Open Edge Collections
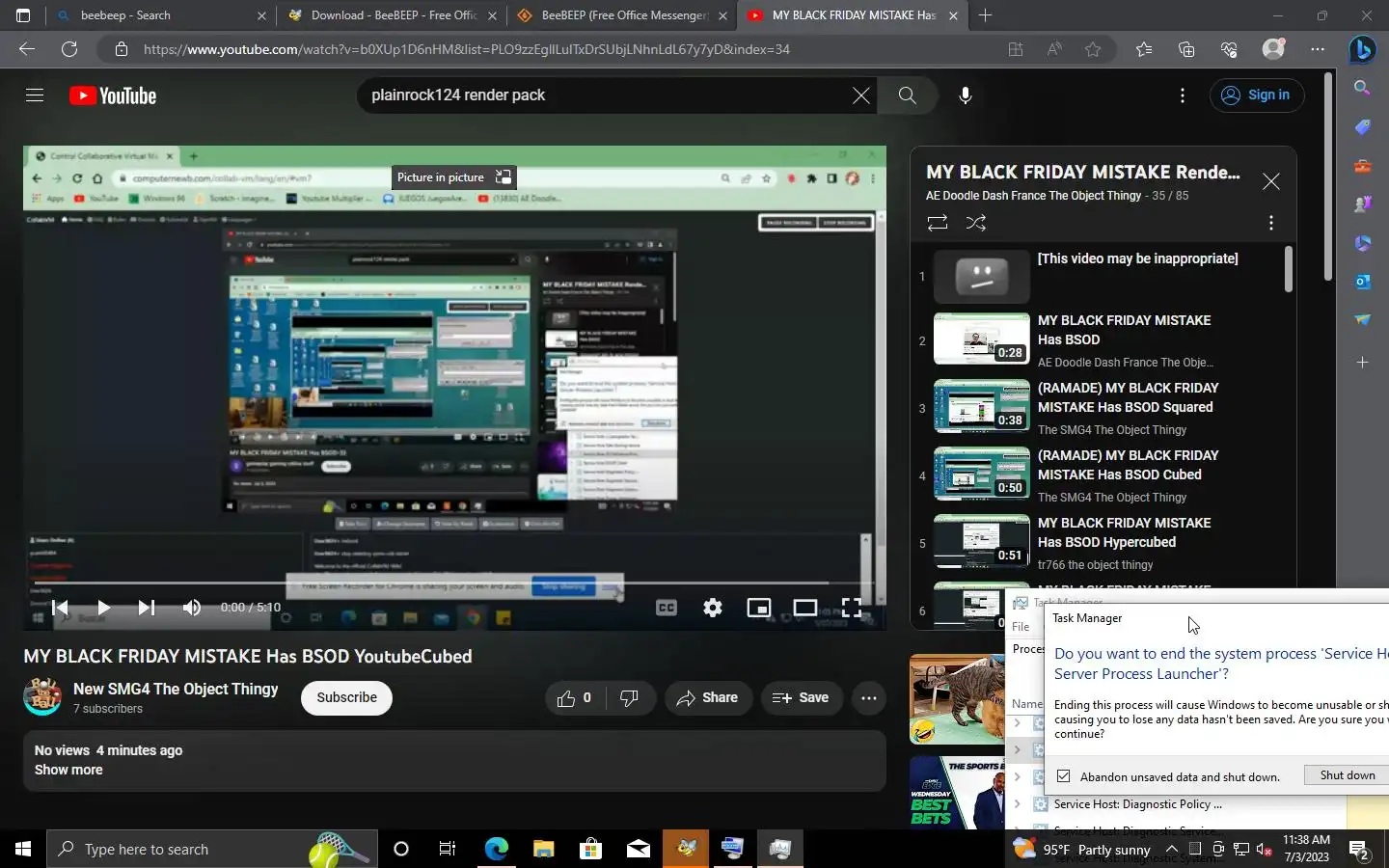The image size is (1389, 868). [1186, 49]
